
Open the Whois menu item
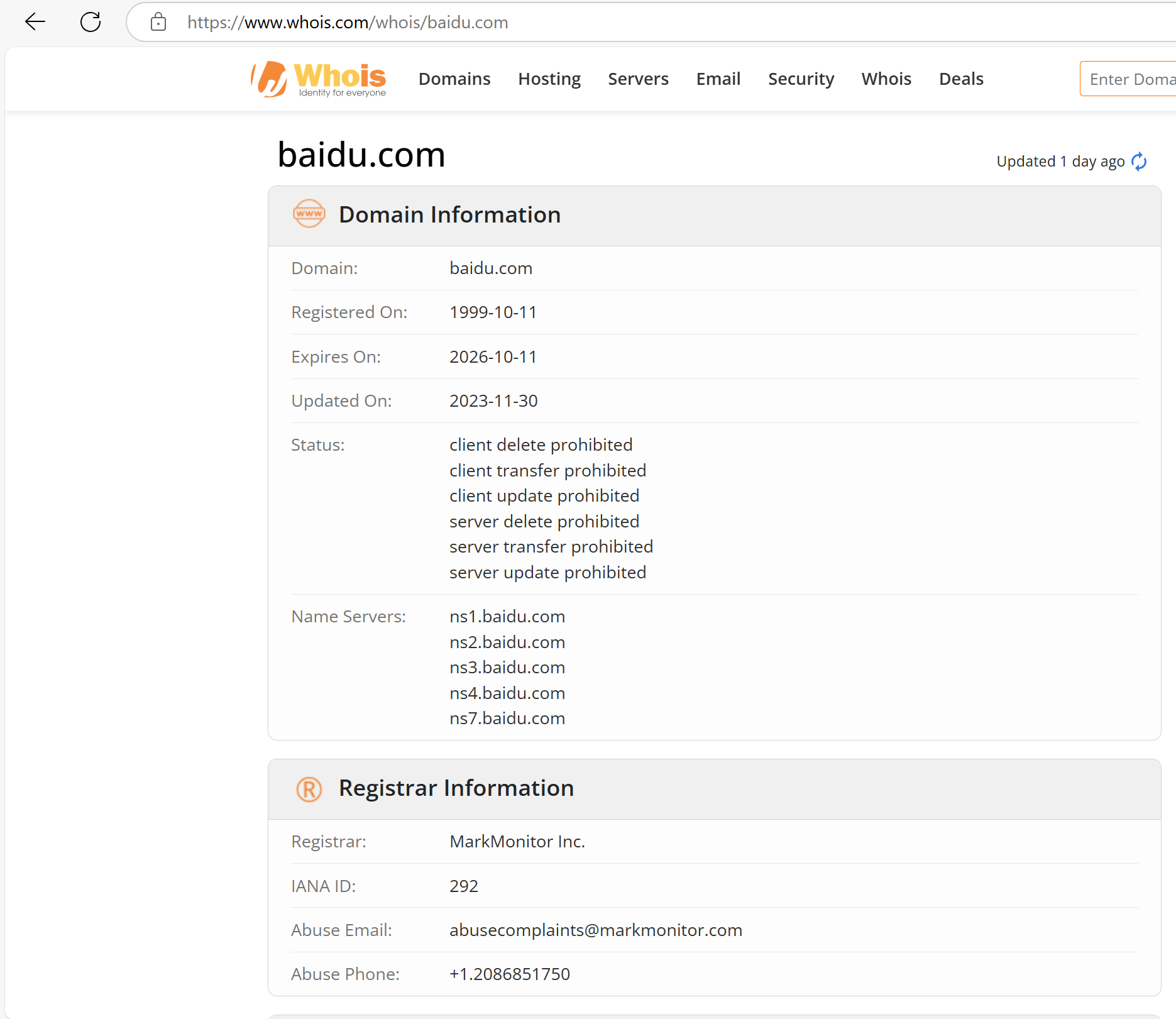886,79
